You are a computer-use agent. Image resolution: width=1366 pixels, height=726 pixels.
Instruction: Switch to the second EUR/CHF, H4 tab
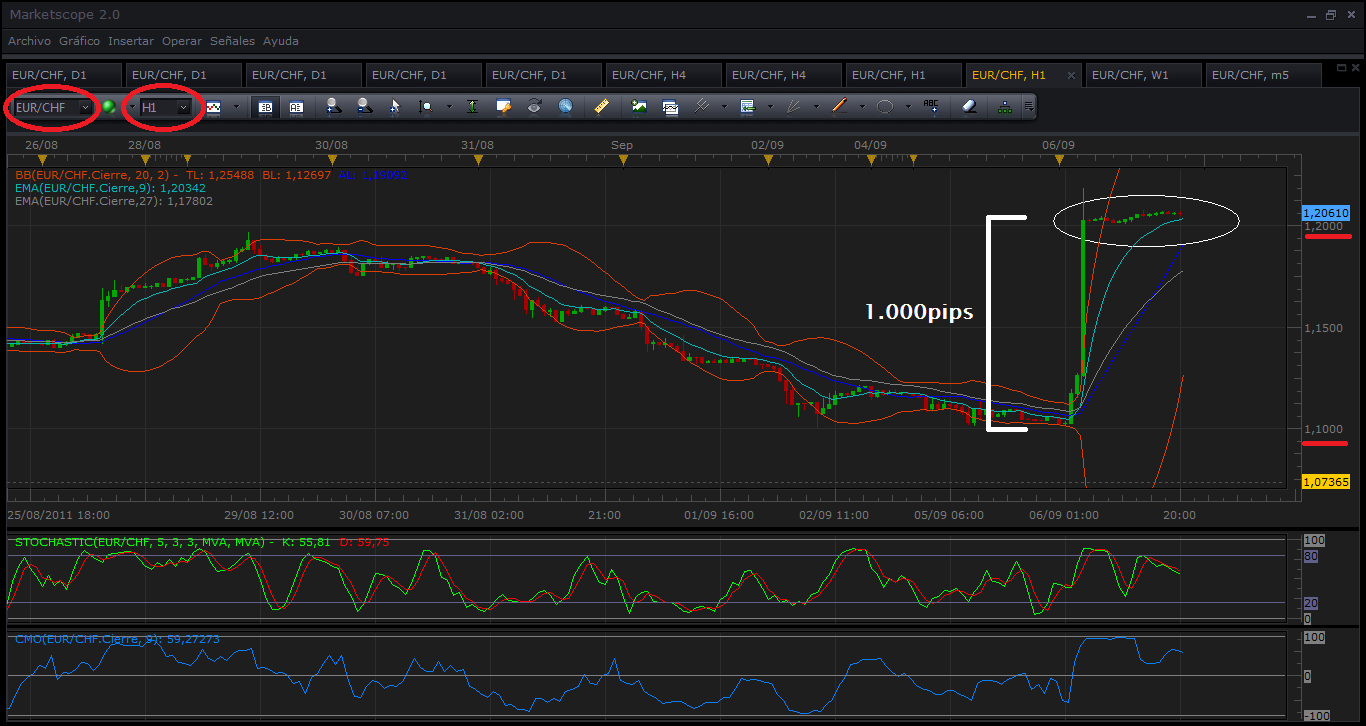783,75
